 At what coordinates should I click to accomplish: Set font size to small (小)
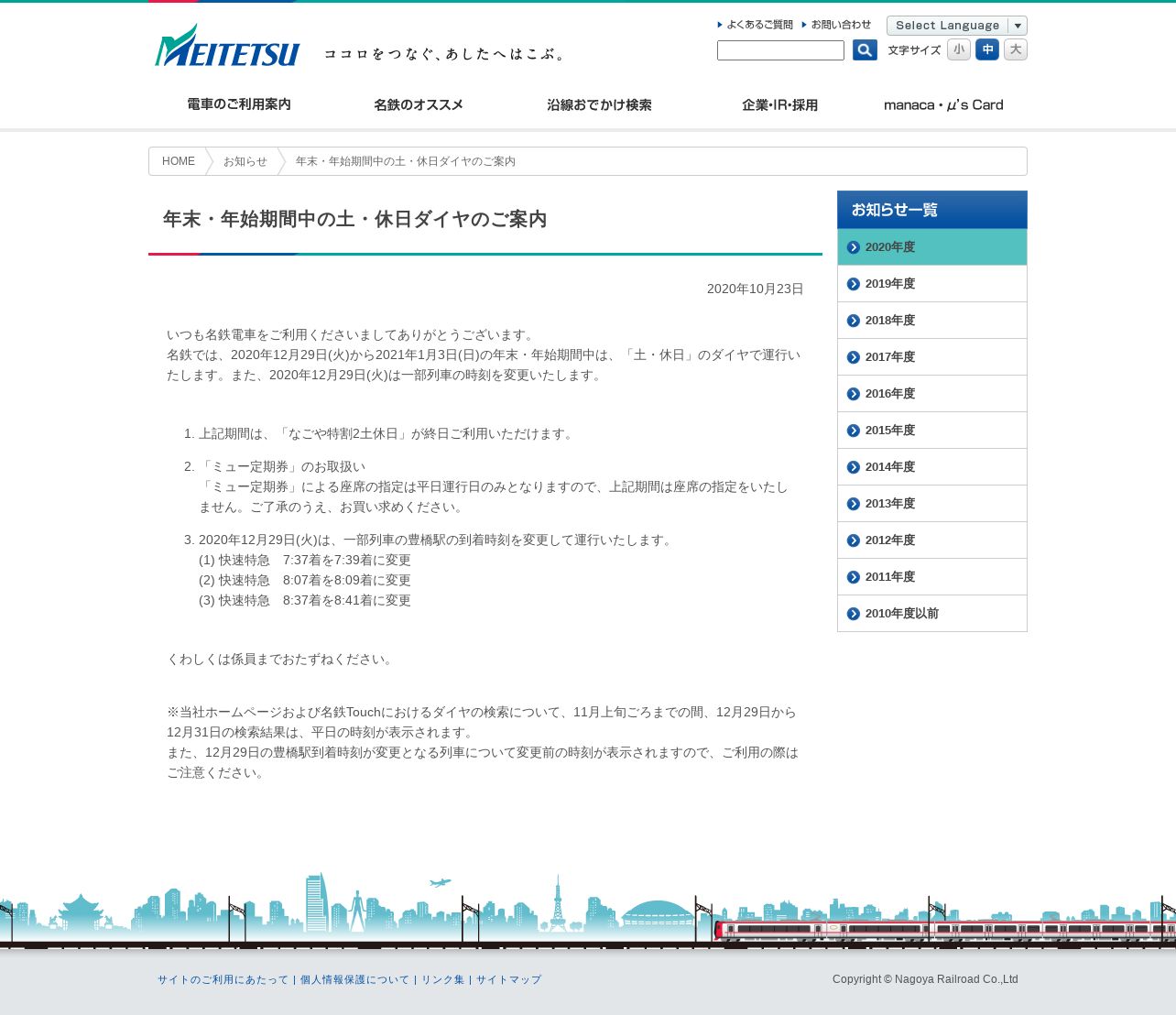point(959,49)
